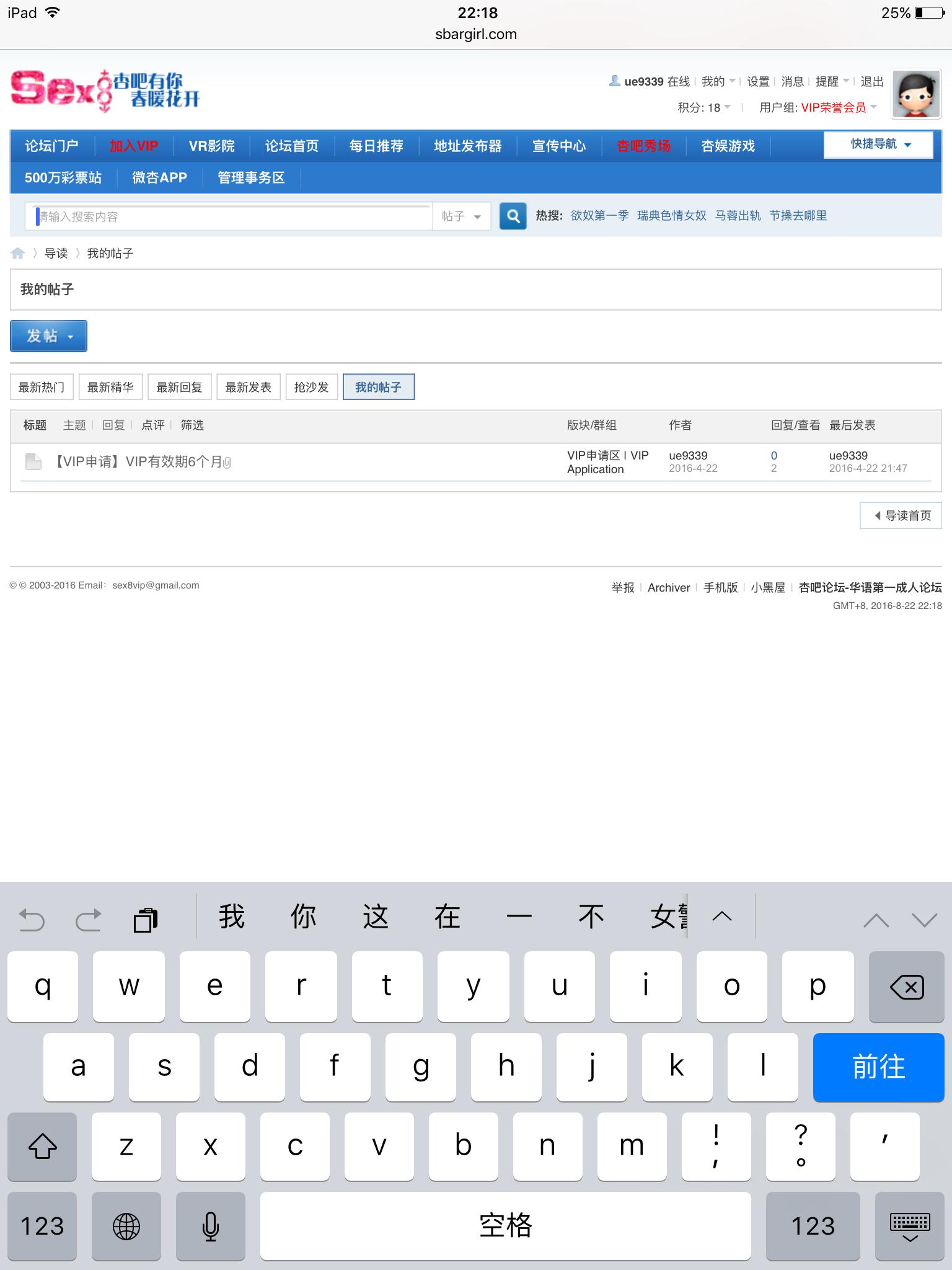
Task: Expand the VIP荣誉会员 user group dropdown
Action: click(839, 107)
